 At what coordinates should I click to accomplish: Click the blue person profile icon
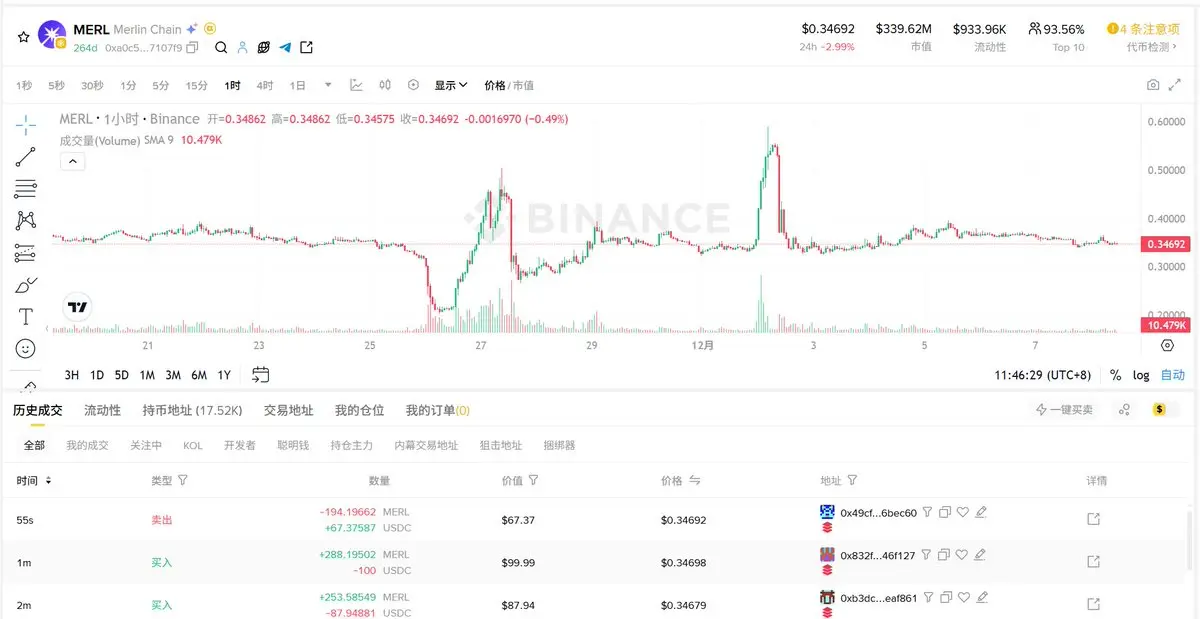242,47
